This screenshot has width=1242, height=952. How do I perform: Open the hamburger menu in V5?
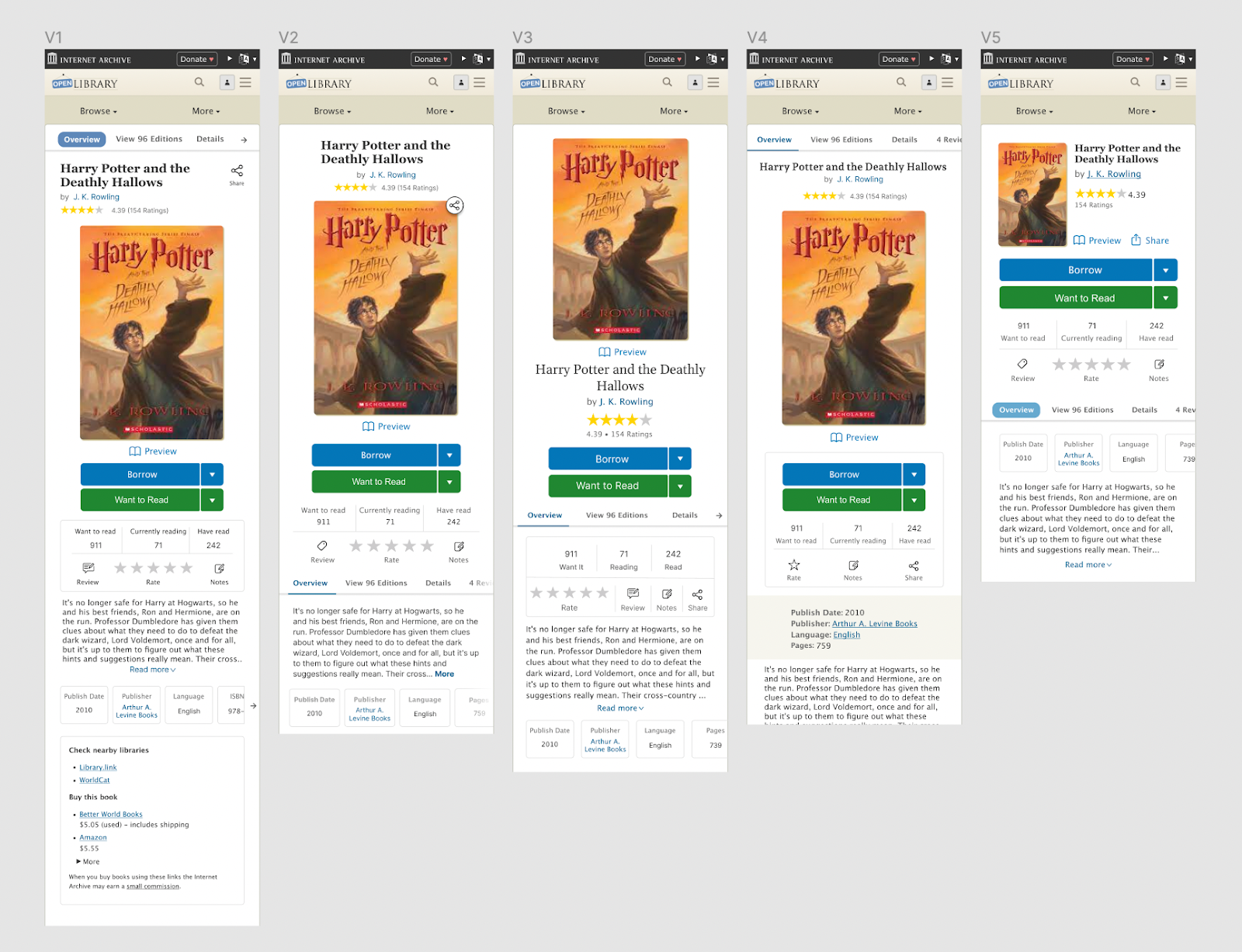tap(1181, 82)
